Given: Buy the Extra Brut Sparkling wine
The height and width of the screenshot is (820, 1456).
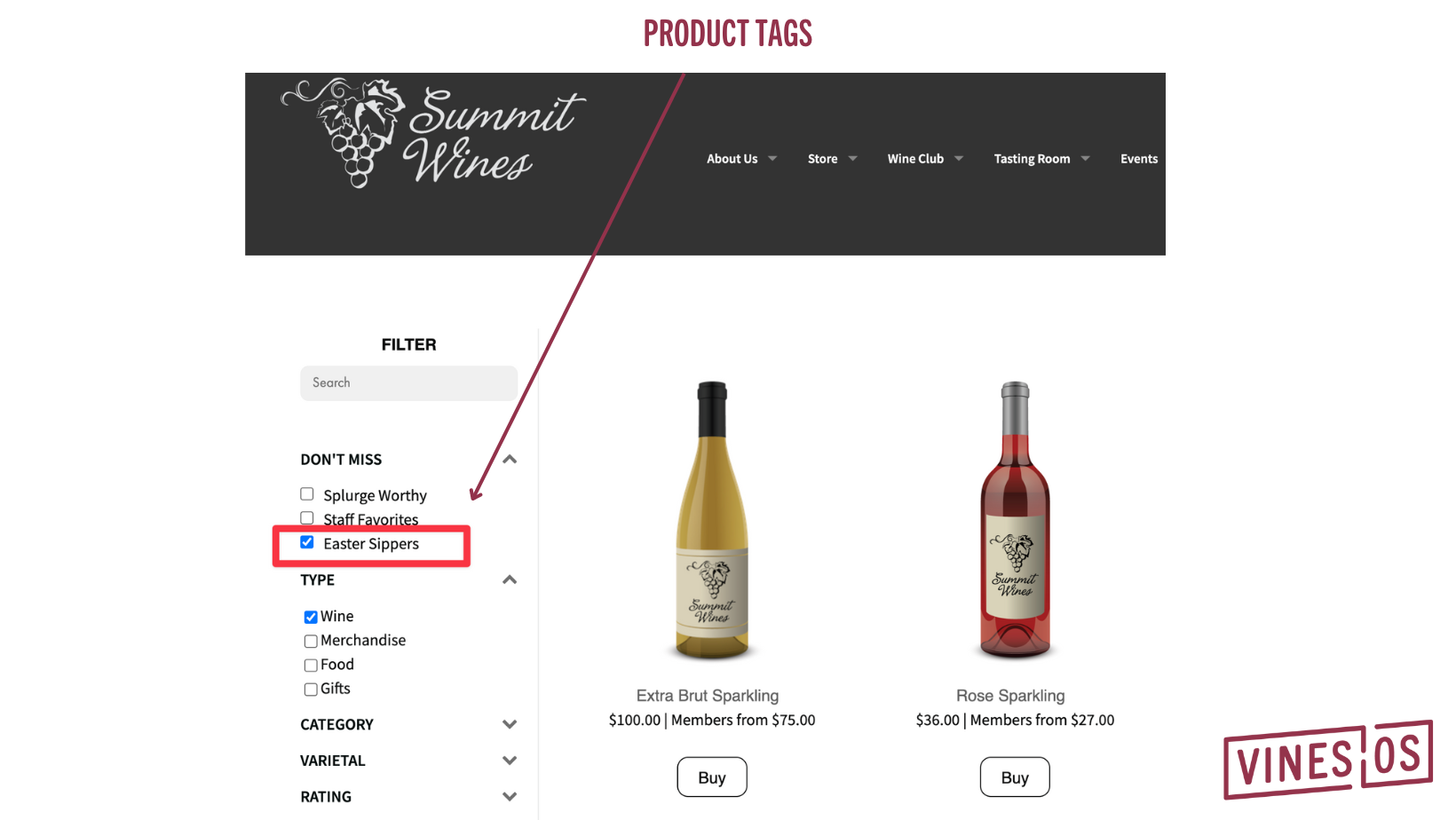Looking at the screenshot, I should 711,777.
